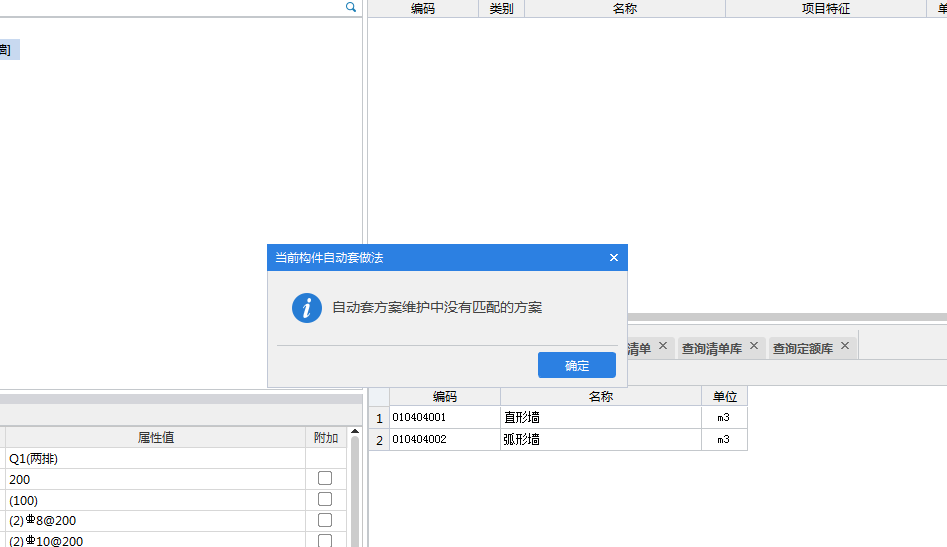The image size is (947, 547).
Task: Click the 属性值 column header
Action: [155, 438]
